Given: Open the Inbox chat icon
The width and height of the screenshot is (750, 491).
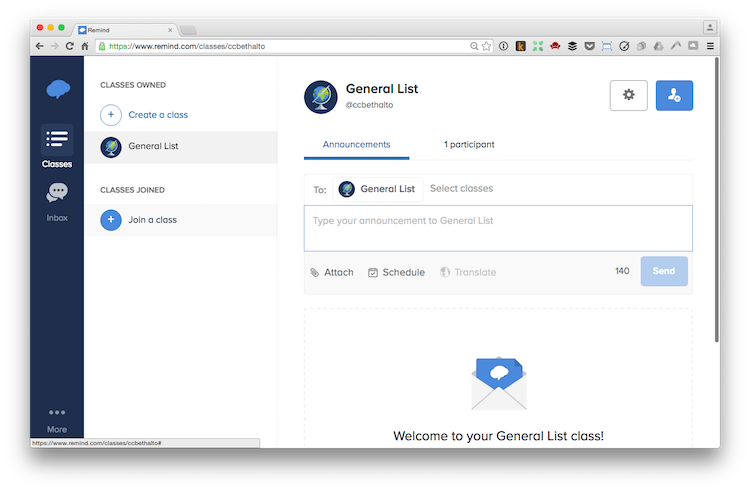Looking at the screenshot, I should pos(57,192).
